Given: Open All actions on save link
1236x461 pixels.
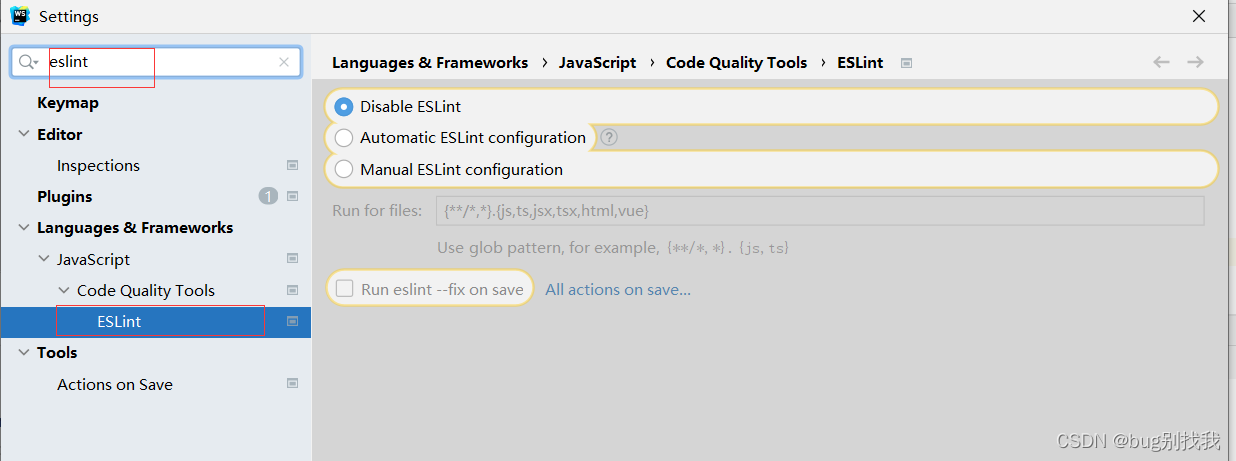Looking at the screenshot, I should click(618, 289).
